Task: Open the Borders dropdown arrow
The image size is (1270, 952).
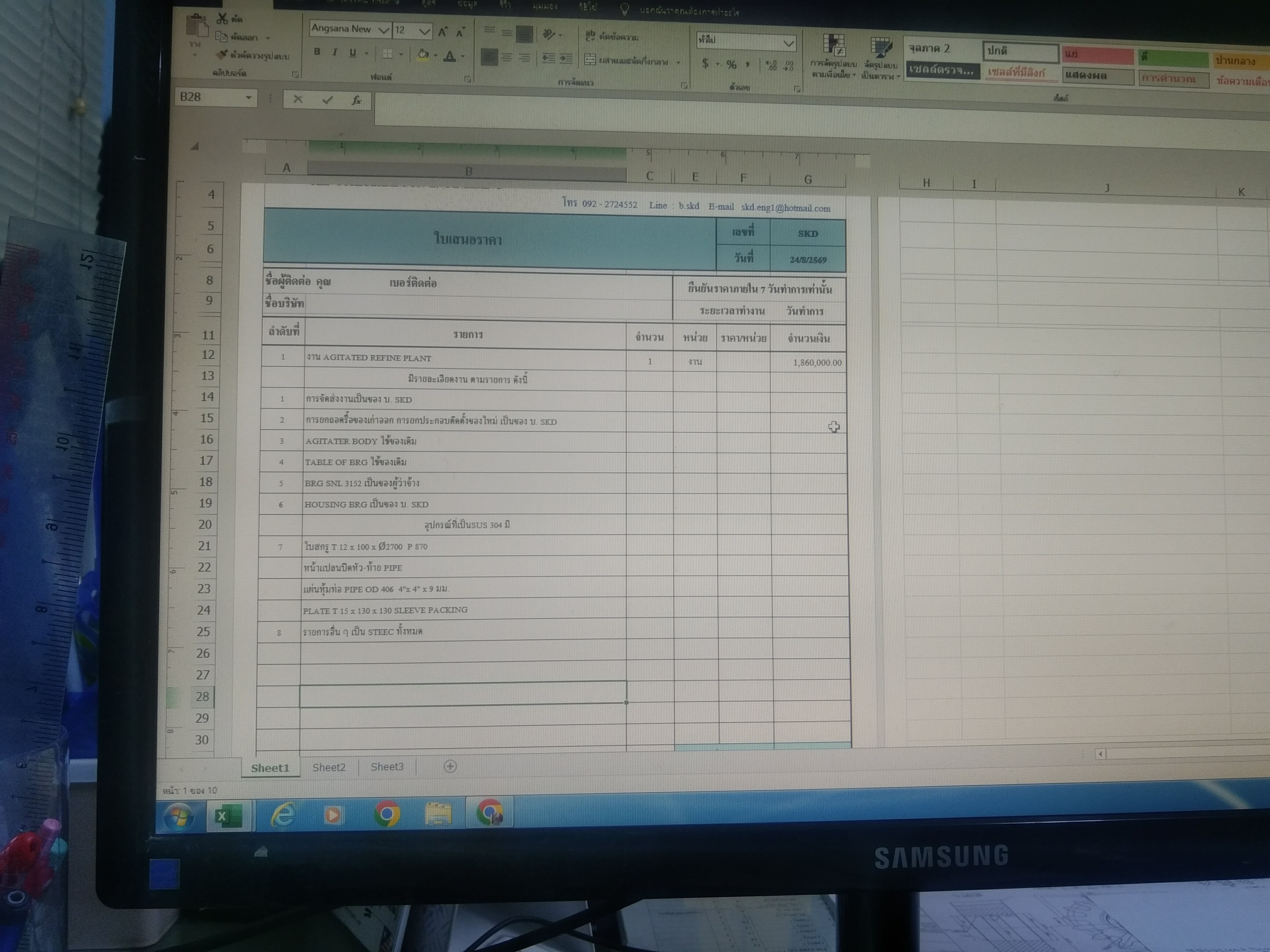Action: coord(401,55)
